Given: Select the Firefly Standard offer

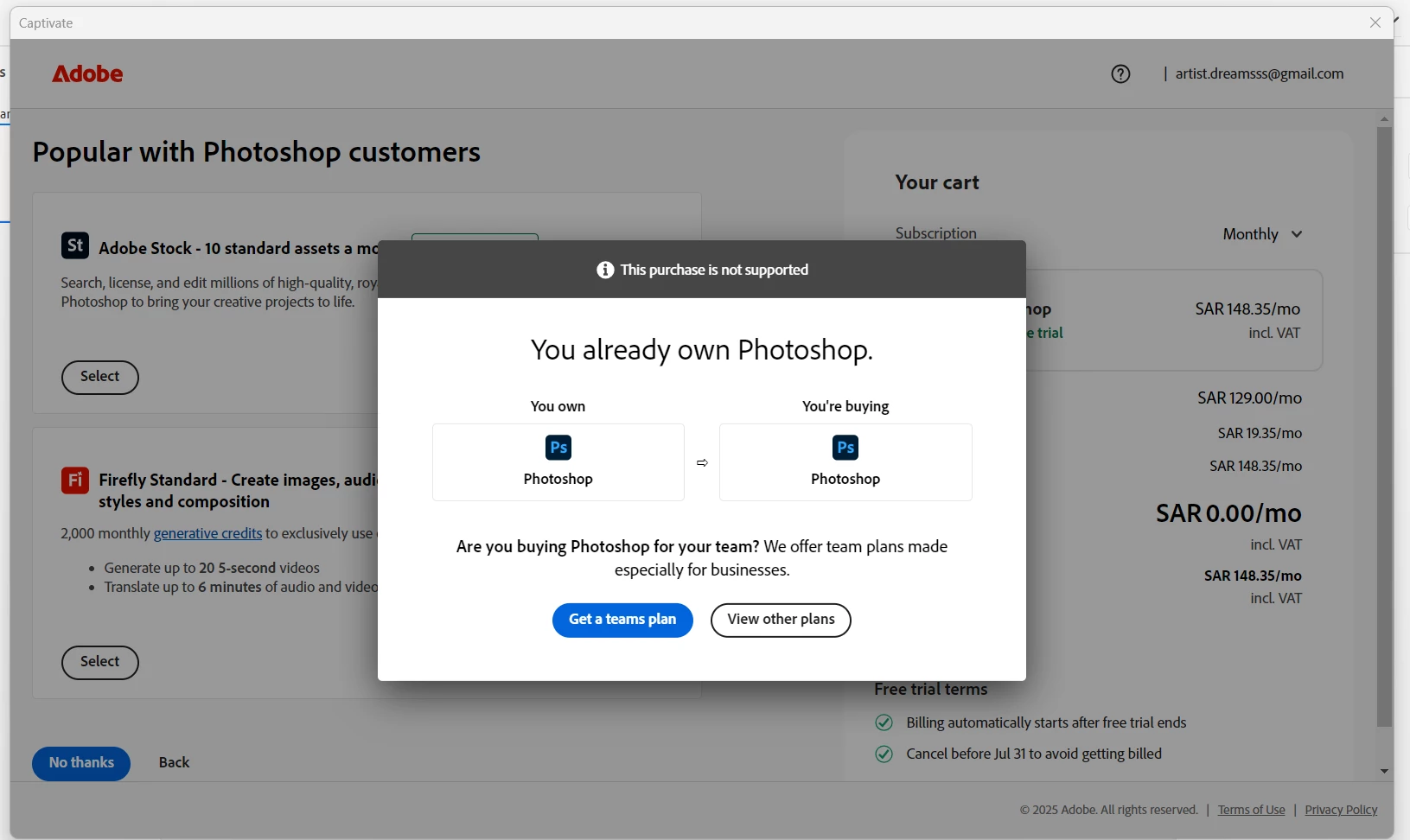Looking at the screenshot, I should pyautogui.click(x=100, y=662).
